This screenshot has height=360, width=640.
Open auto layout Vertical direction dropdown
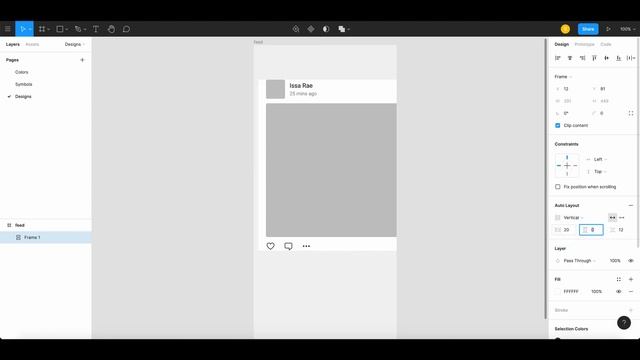(573, 218)
